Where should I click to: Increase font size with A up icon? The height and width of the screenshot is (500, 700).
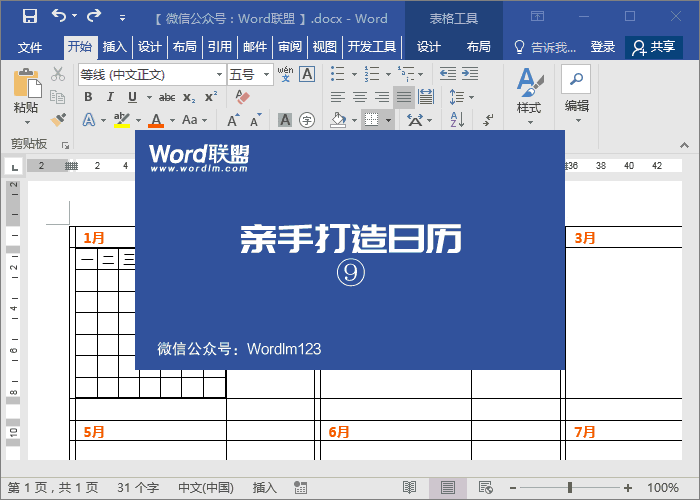pos(233,120)
